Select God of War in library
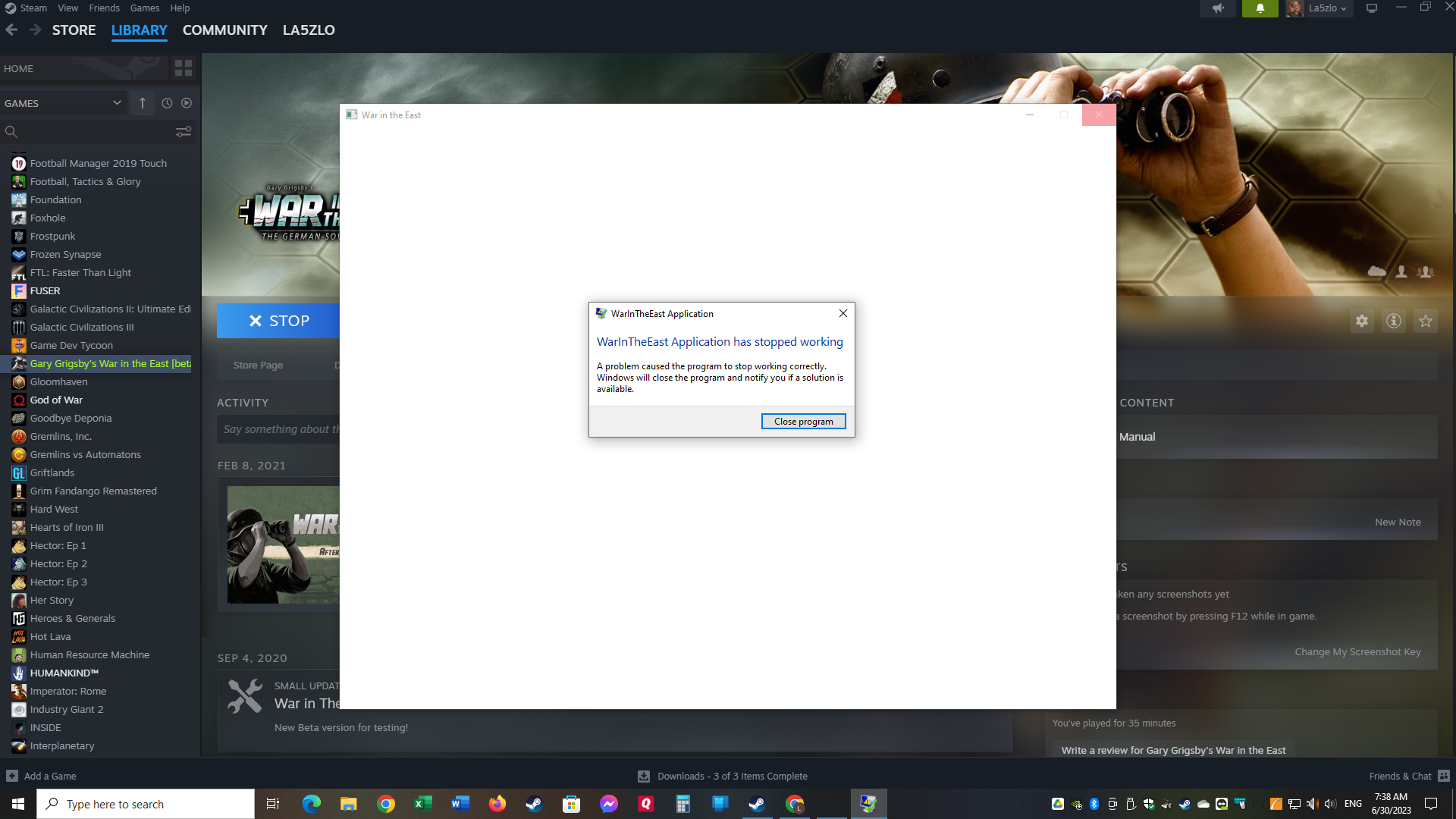1456x819 pixels. (56, 400)
